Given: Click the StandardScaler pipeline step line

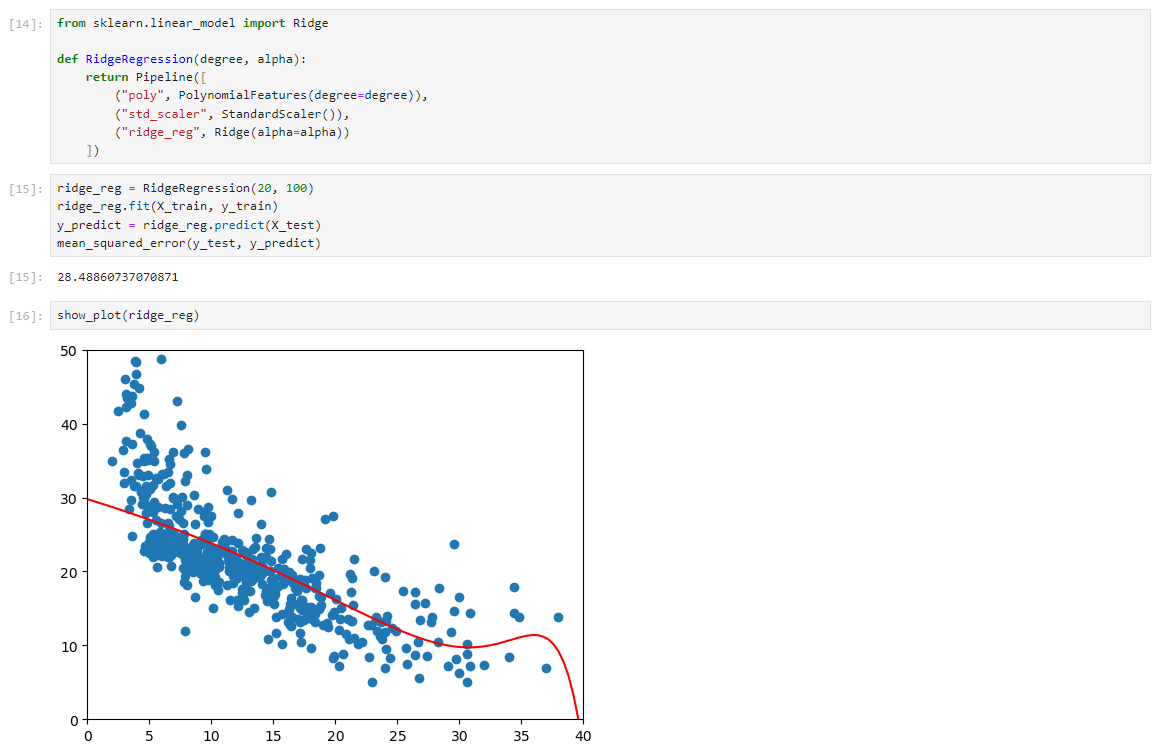Looking at the screenshot, I should (x=232, y=114).
